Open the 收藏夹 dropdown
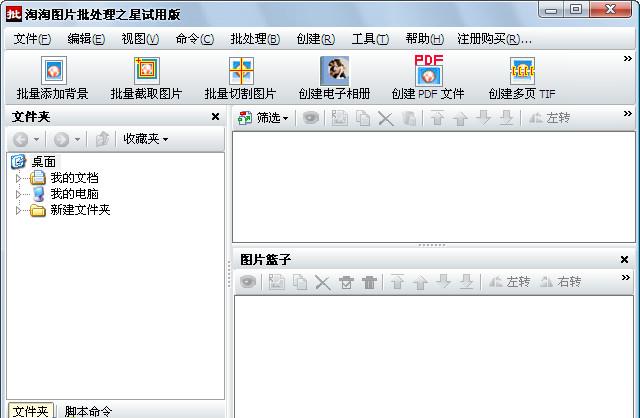The image size is (640, 418). pos(145,139)
